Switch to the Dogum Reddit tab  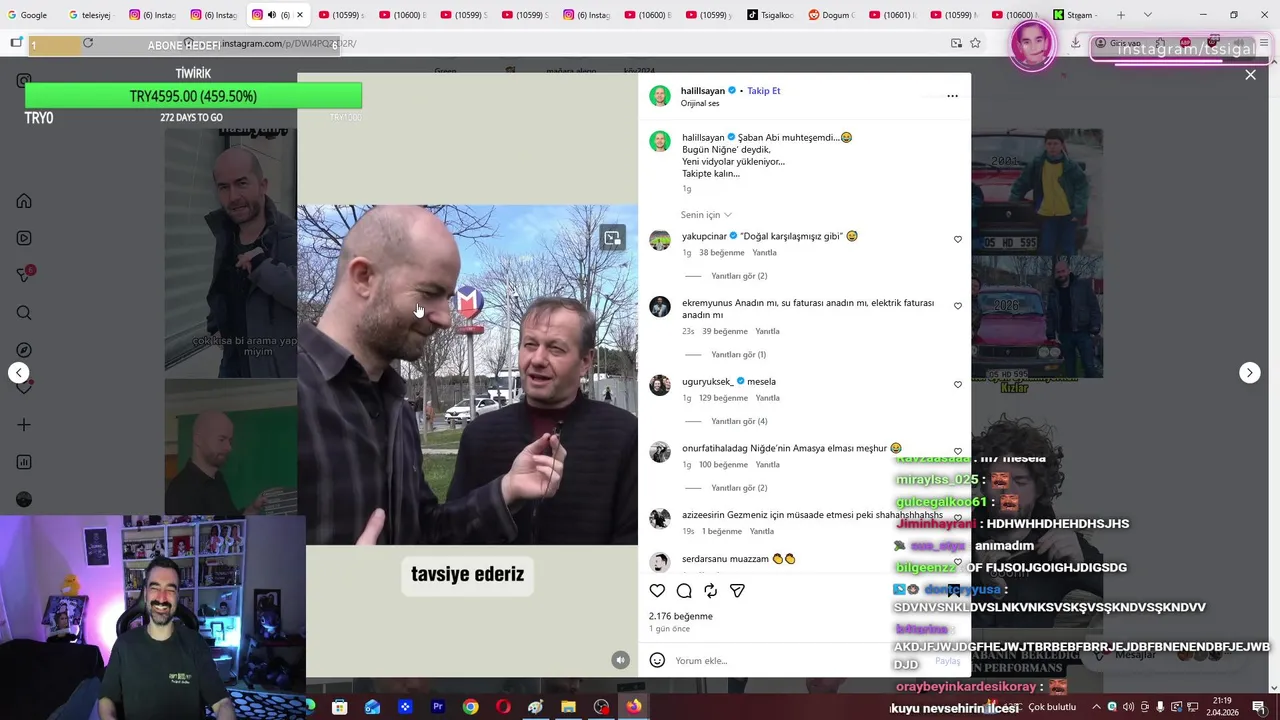point(831,15)
